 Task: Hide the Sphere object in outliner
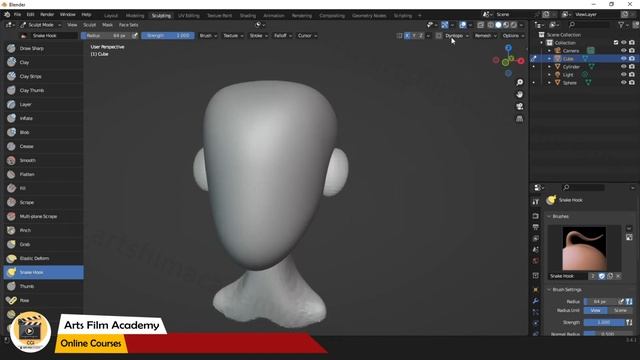624,82
